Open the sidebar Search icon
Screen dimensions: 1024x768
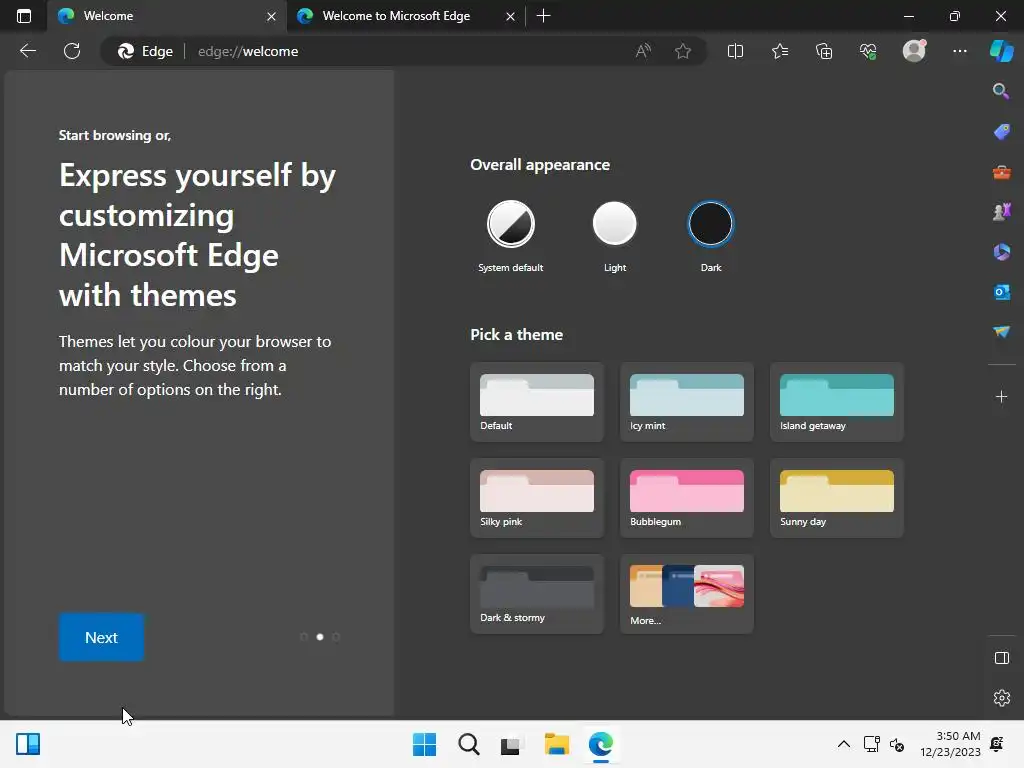tap(1001, 91)
